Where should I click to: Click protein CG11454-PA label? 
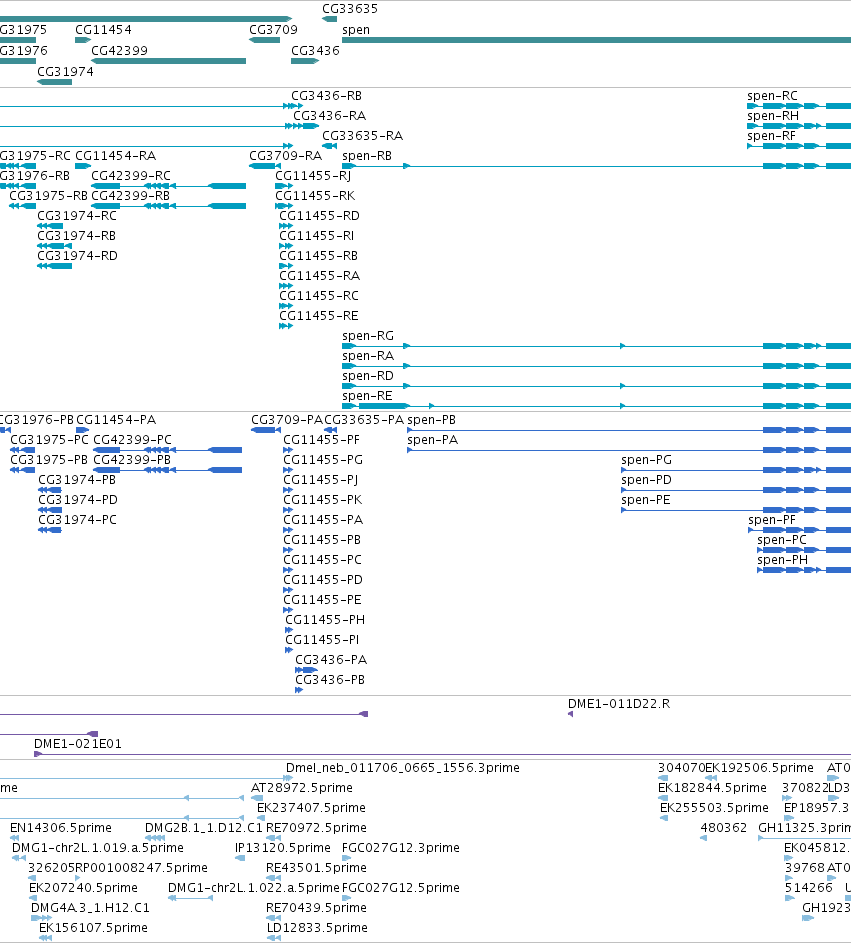point(116,420)
